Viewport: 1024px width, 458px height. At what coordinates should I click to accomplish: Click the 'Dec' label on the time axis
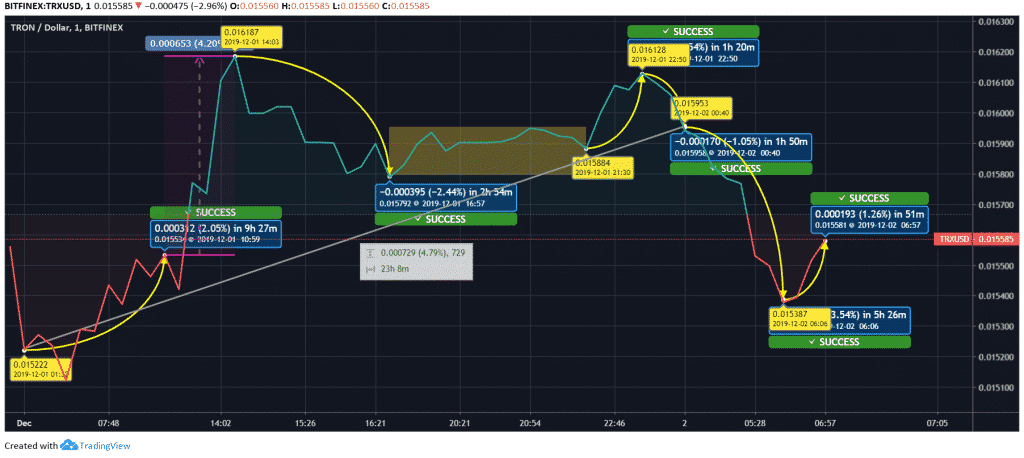click(25, 423)
